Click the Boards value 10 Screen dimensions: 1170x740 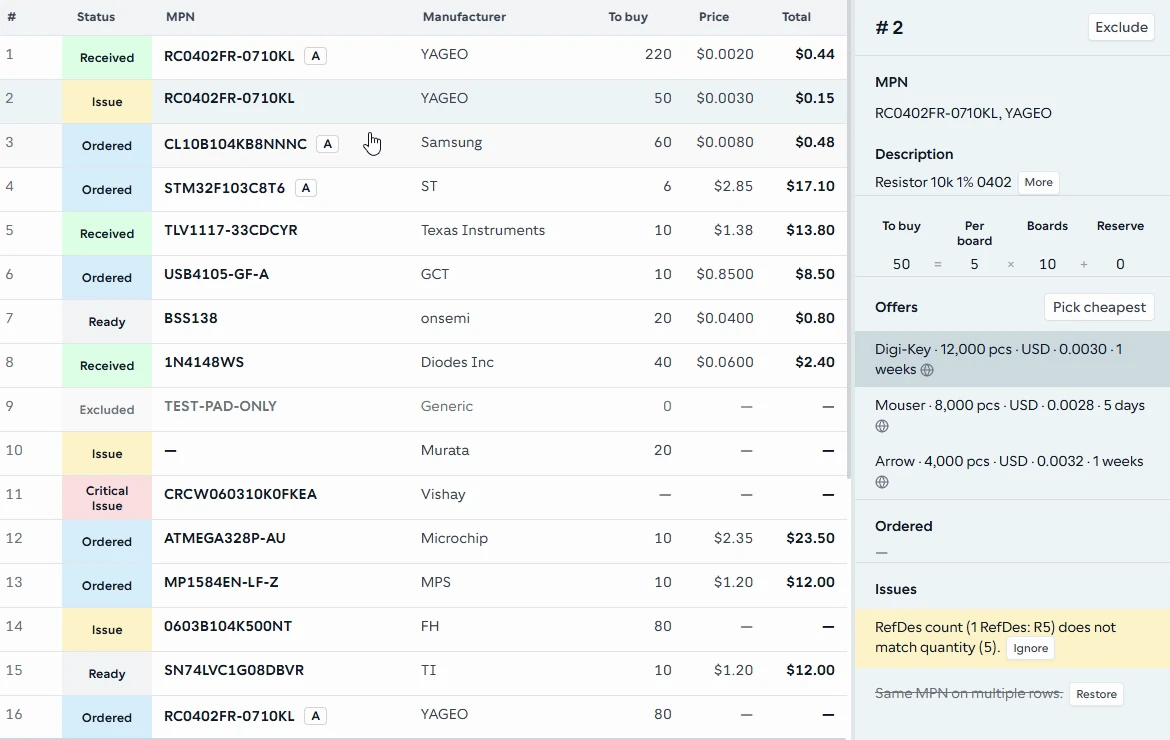pyautogui.click(x=1047, y=264)
